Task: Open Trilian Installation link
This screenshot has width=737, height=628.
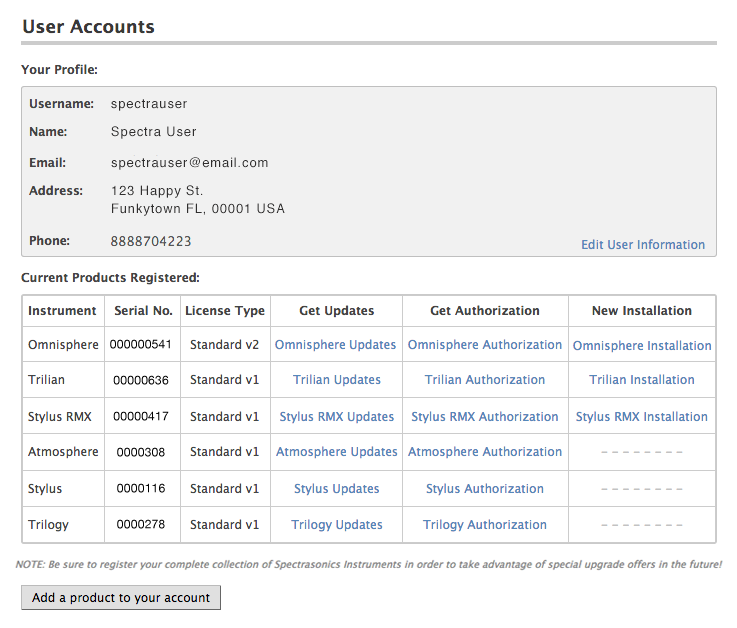Action: click(x=642, y=379)
